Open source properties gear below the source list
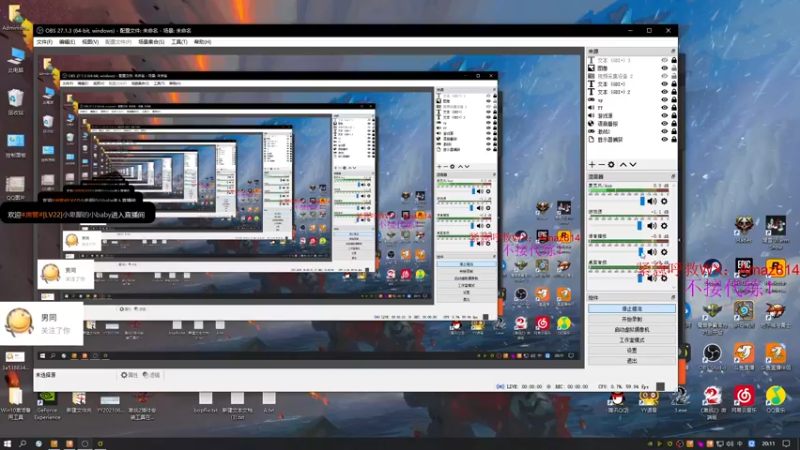The height and width of the screenshot is (450, 800). coord(611,165)
